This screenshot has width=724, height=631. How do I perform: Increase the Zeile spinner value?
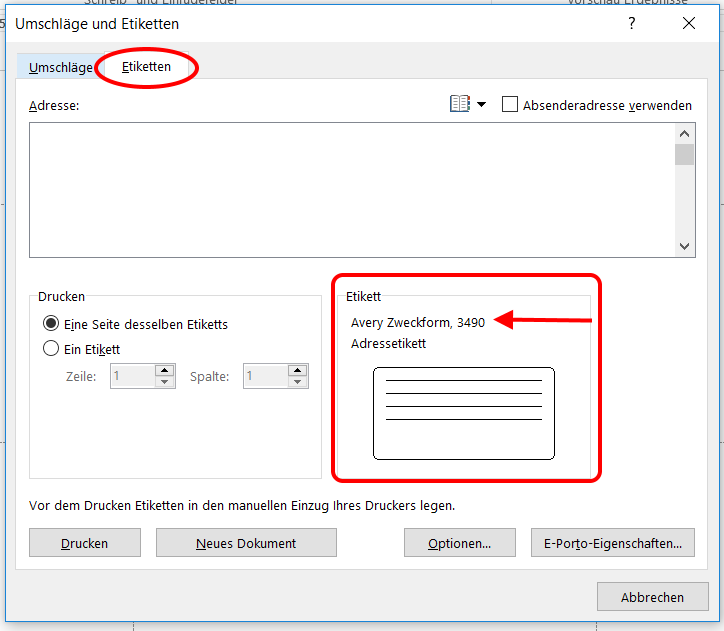pos(164,370)
